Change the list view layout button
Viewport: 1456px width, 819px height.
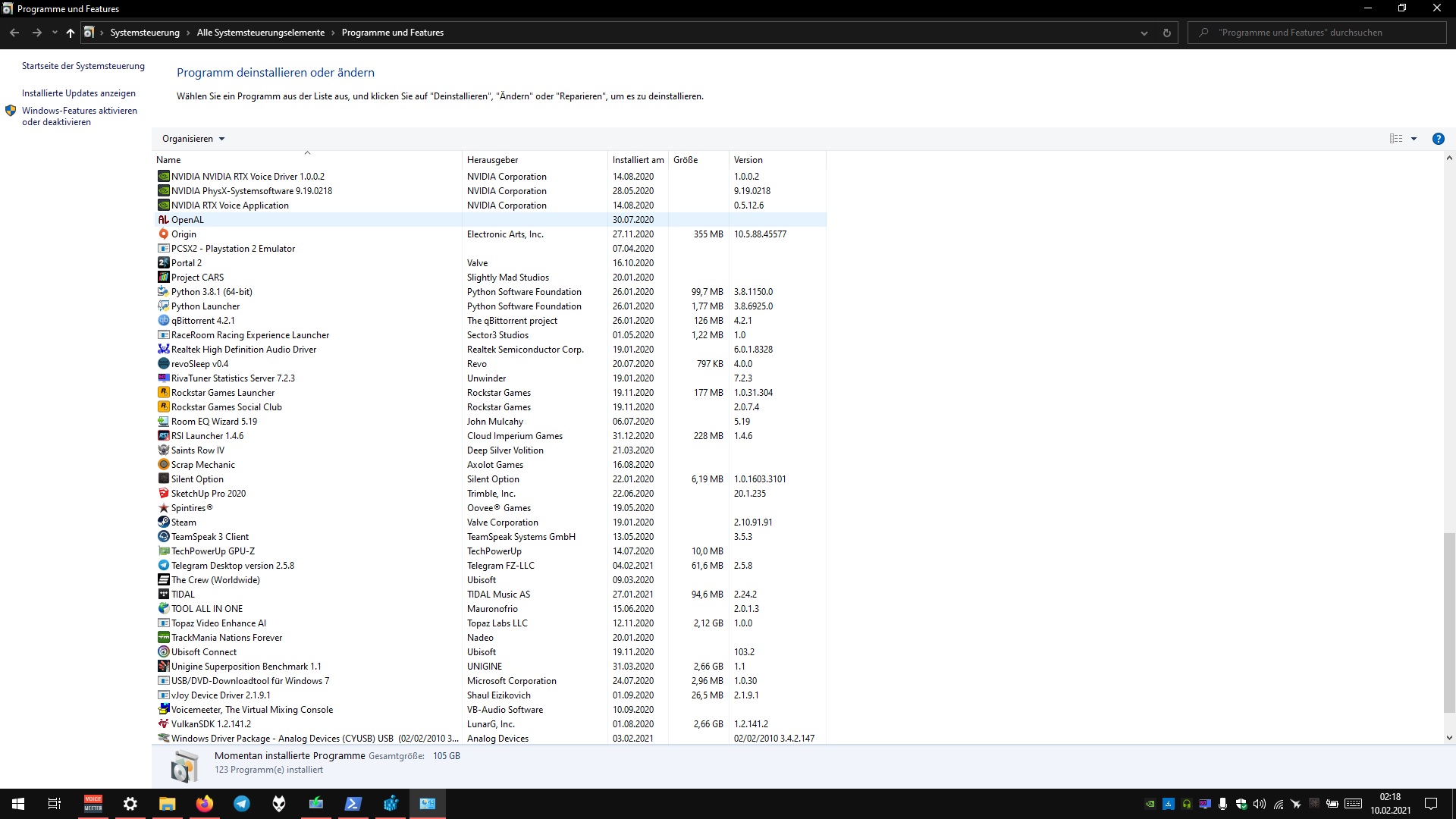click(x=1396, y=139)
